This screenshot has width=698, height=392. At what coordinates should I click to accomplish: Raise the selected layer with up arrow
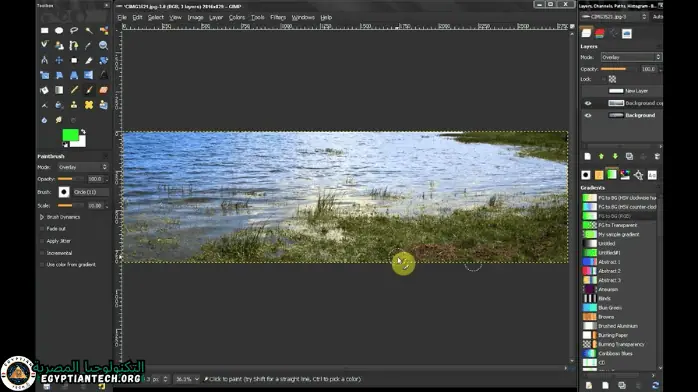coord(601,156)
